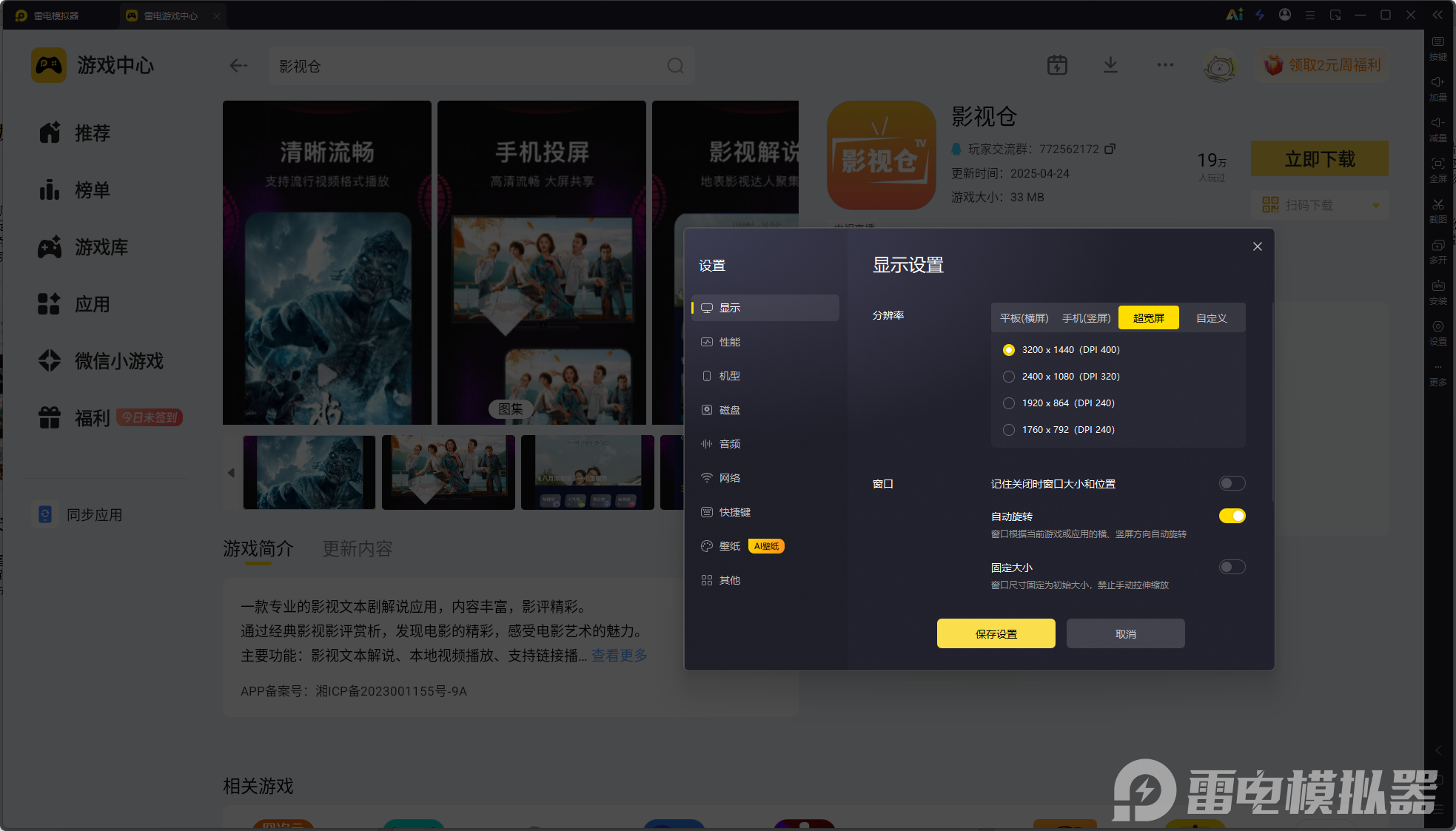Click 保存设置 button
Image resolution: width=1456 pixels, height=831 pixels.
996,633
